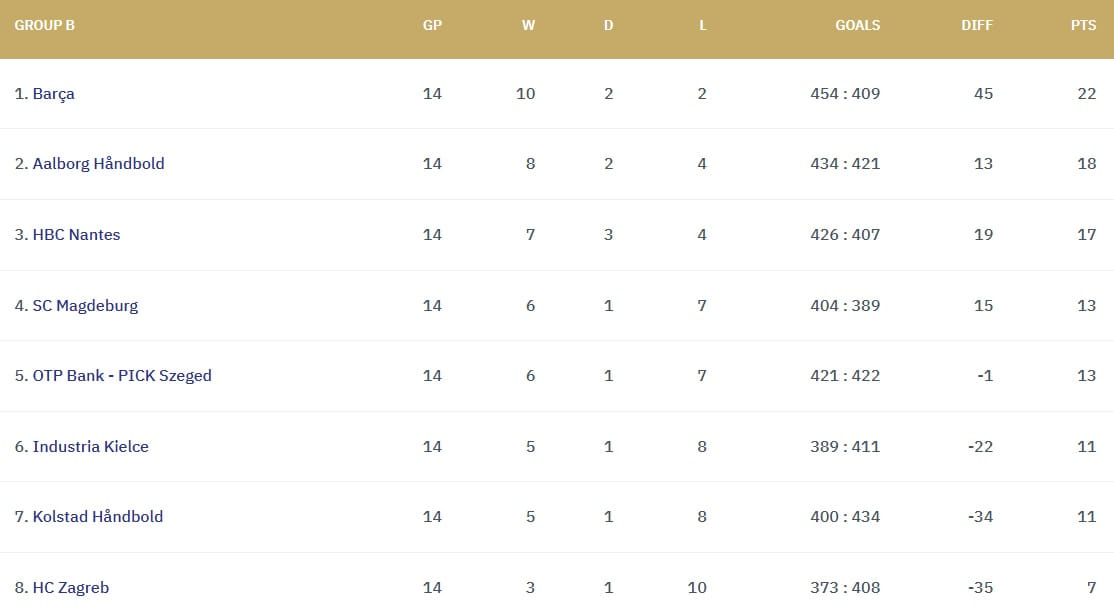Click the OTP Bank - PICK Szeged row name

[x=122, y=376]
